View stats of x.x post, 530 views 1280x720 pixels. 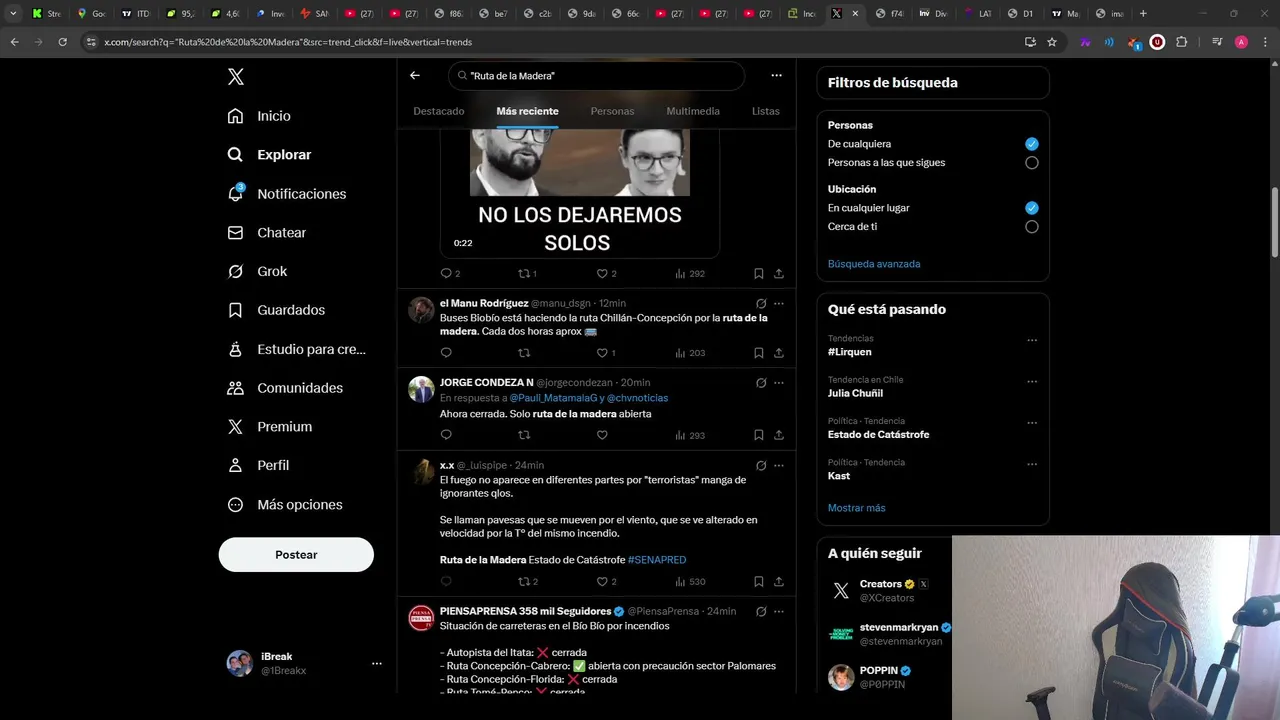click(690, 582)
